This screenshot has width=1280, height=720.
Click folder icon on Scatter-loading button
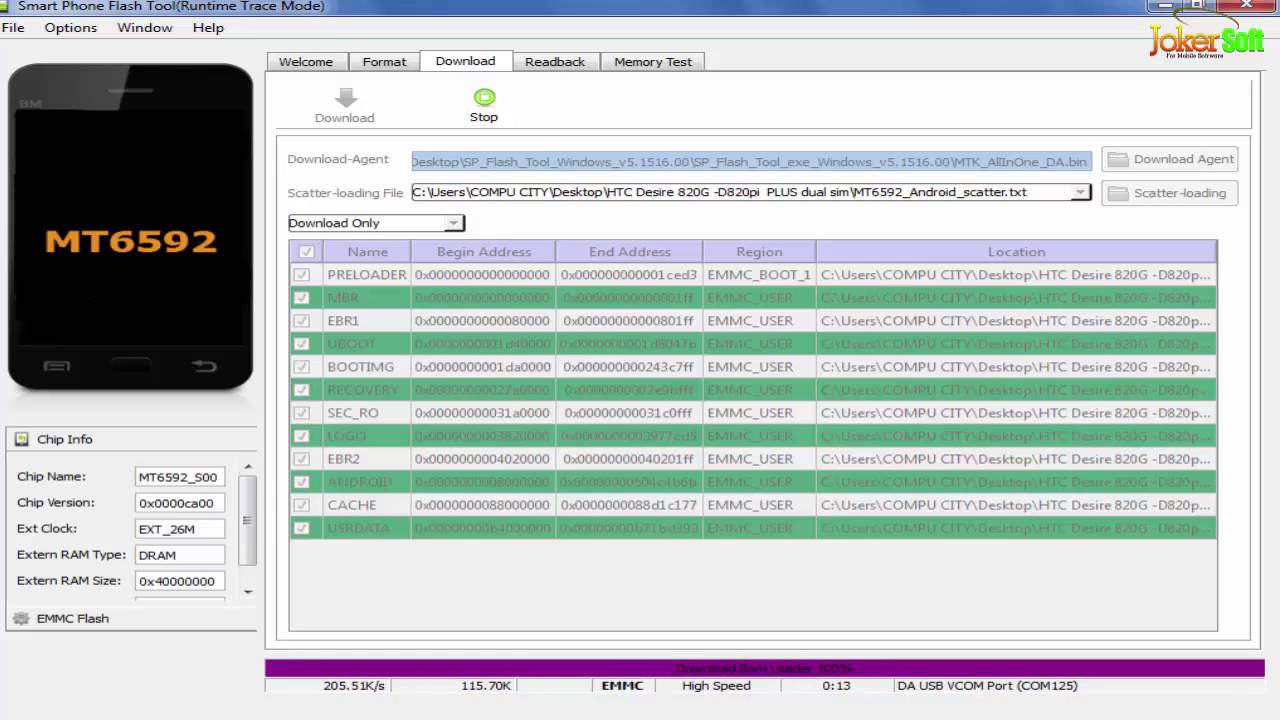point(1118,193)
